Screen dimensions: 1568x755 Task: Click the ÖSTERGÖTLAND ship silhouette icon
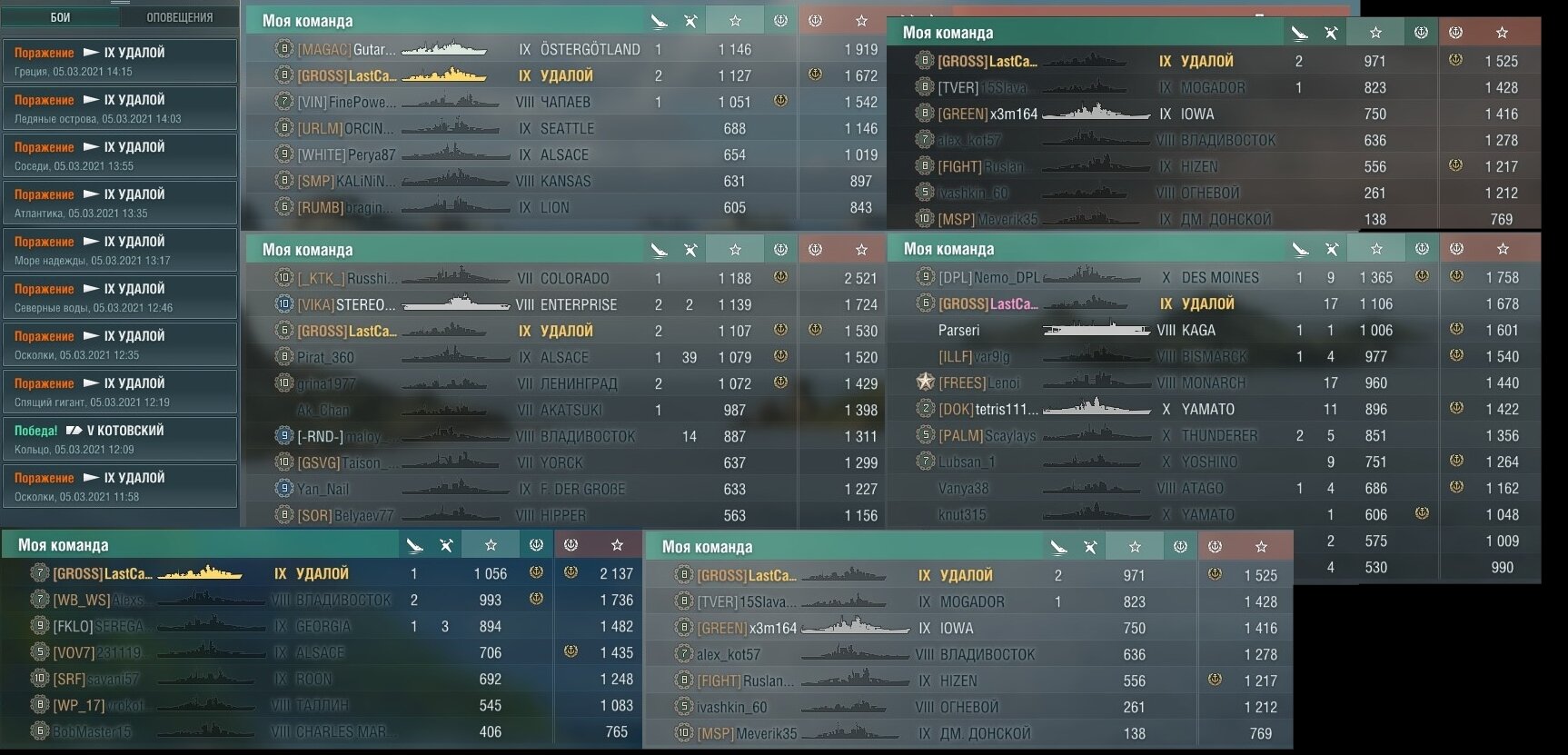pyautogui.click(x=446, y=48)
